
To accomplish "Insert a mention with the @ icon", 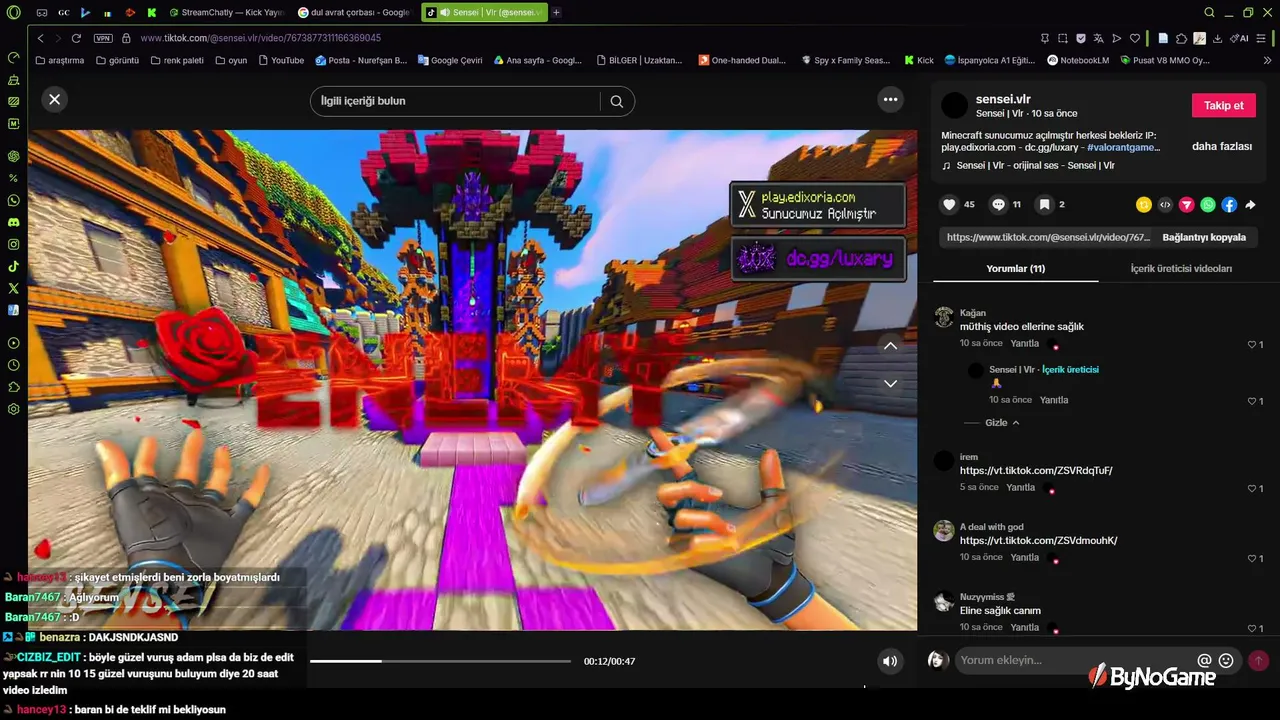I will (x=1204, y=660).
